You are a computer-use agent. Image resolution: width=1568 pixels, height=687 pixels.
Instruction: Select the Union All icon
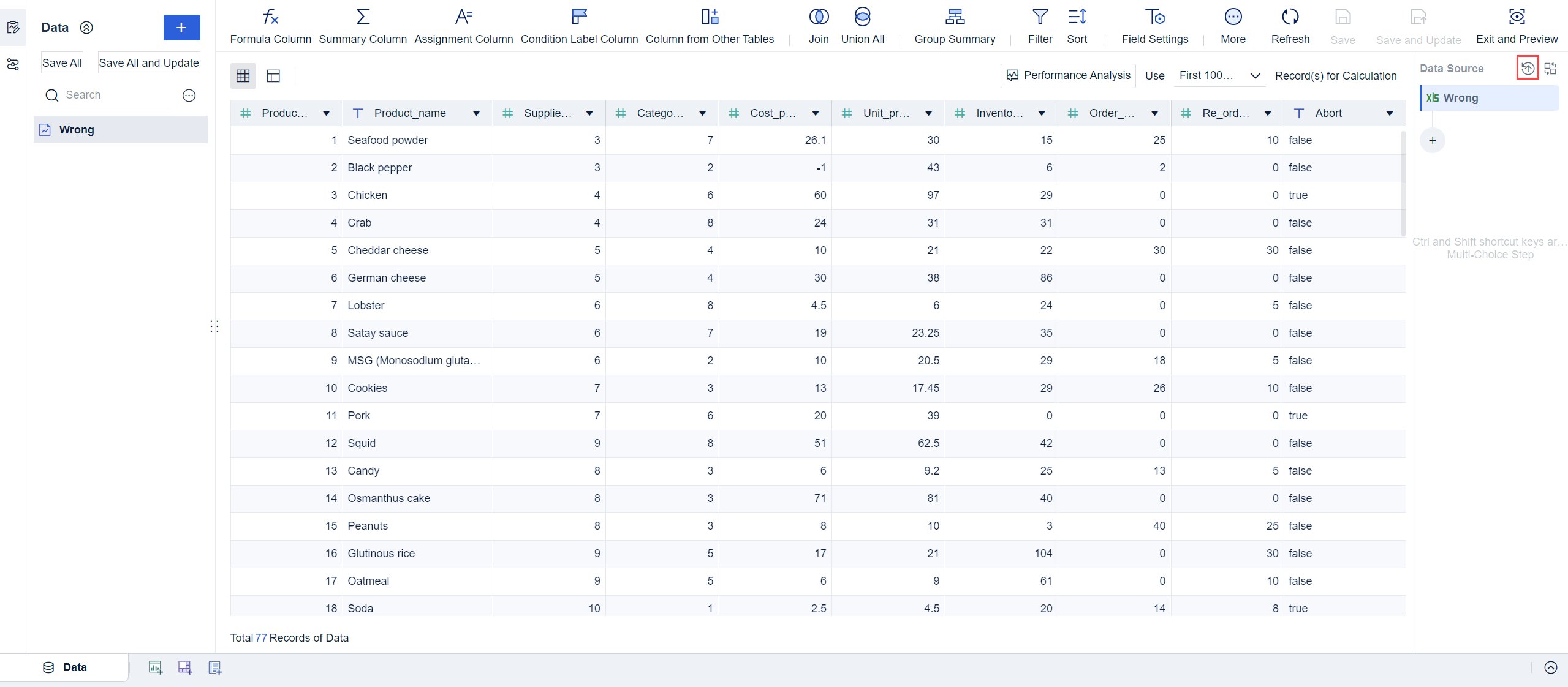[x=862, y=17]
